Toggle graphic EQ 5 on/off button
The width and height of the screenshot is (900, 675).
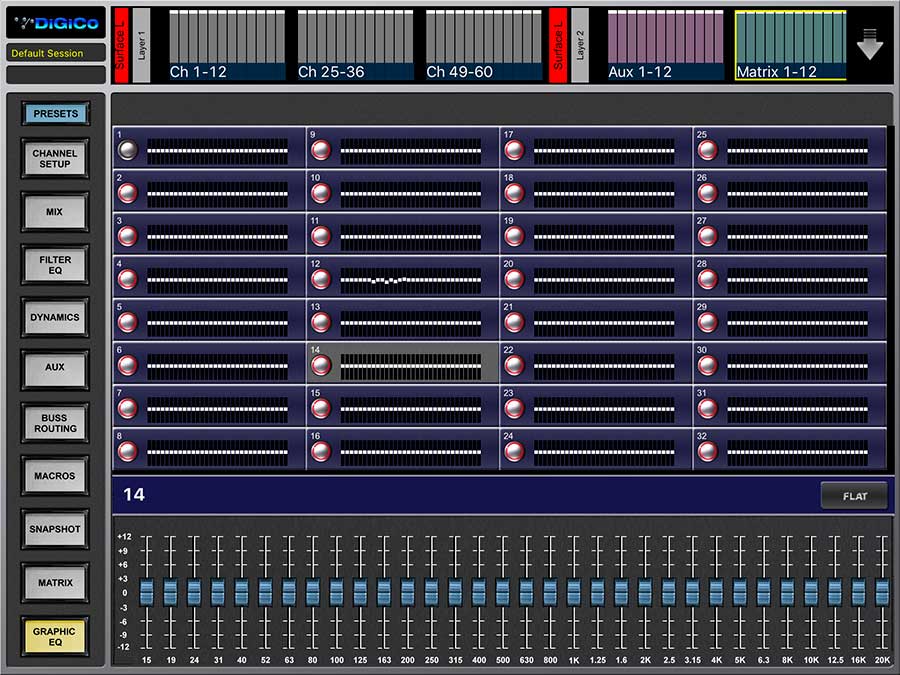127,323
